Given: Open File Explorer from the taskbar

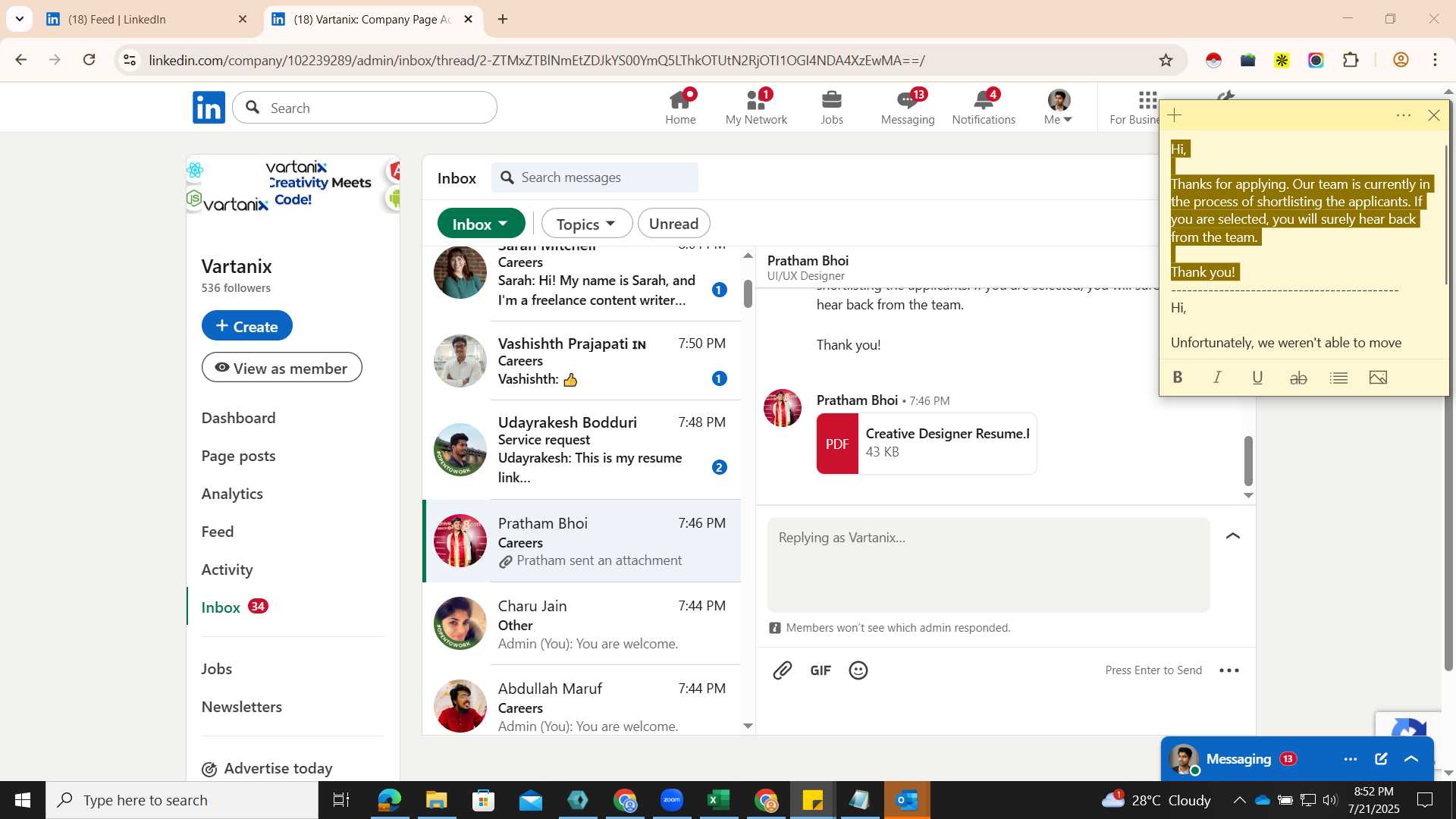Looking at the screenshot, I should click(x=436, y=800).
